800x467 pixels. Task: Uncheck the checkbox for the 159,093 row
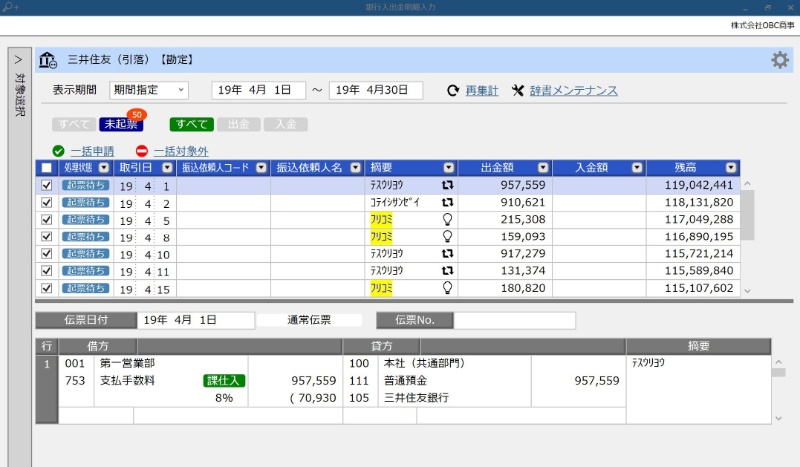(46, 237)
